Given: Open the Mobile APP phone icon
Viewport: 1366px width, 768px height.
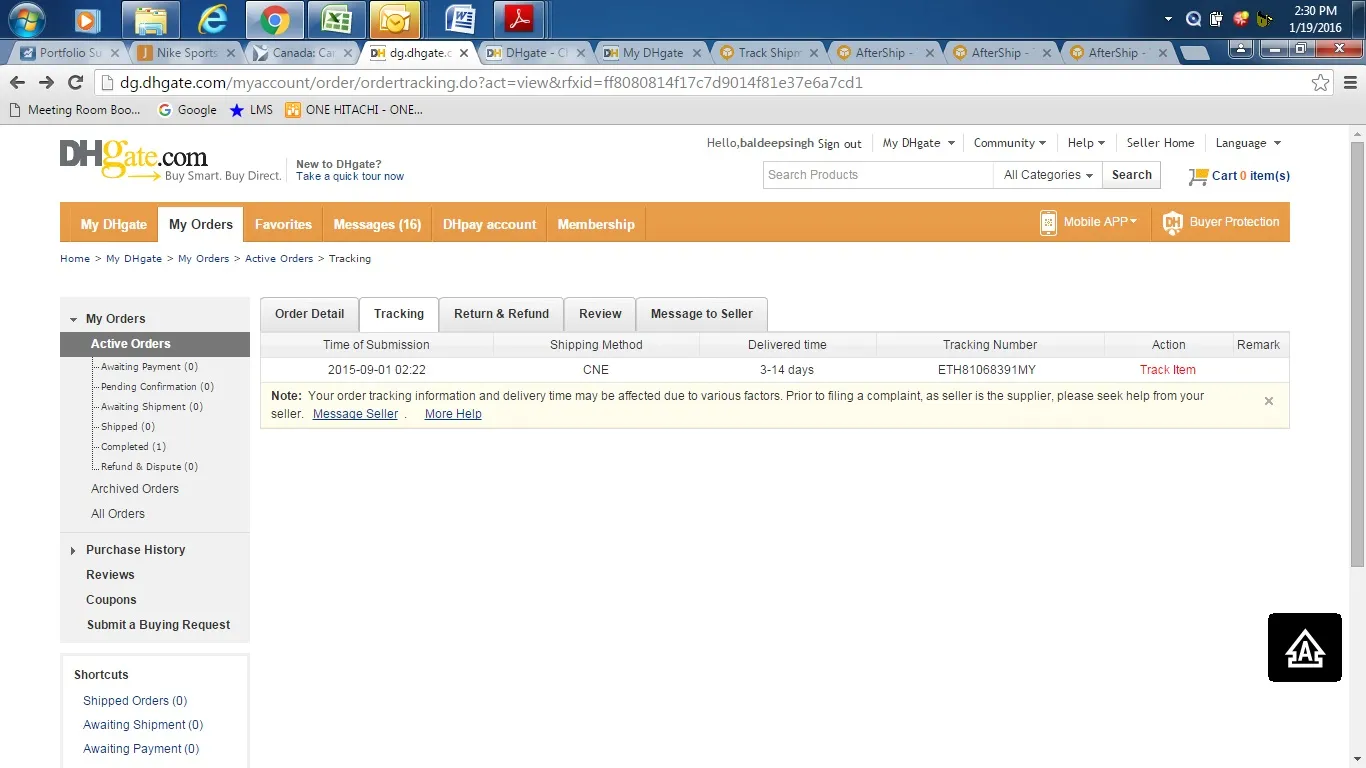Looking at the screenshot, I should coord(1048,223).
